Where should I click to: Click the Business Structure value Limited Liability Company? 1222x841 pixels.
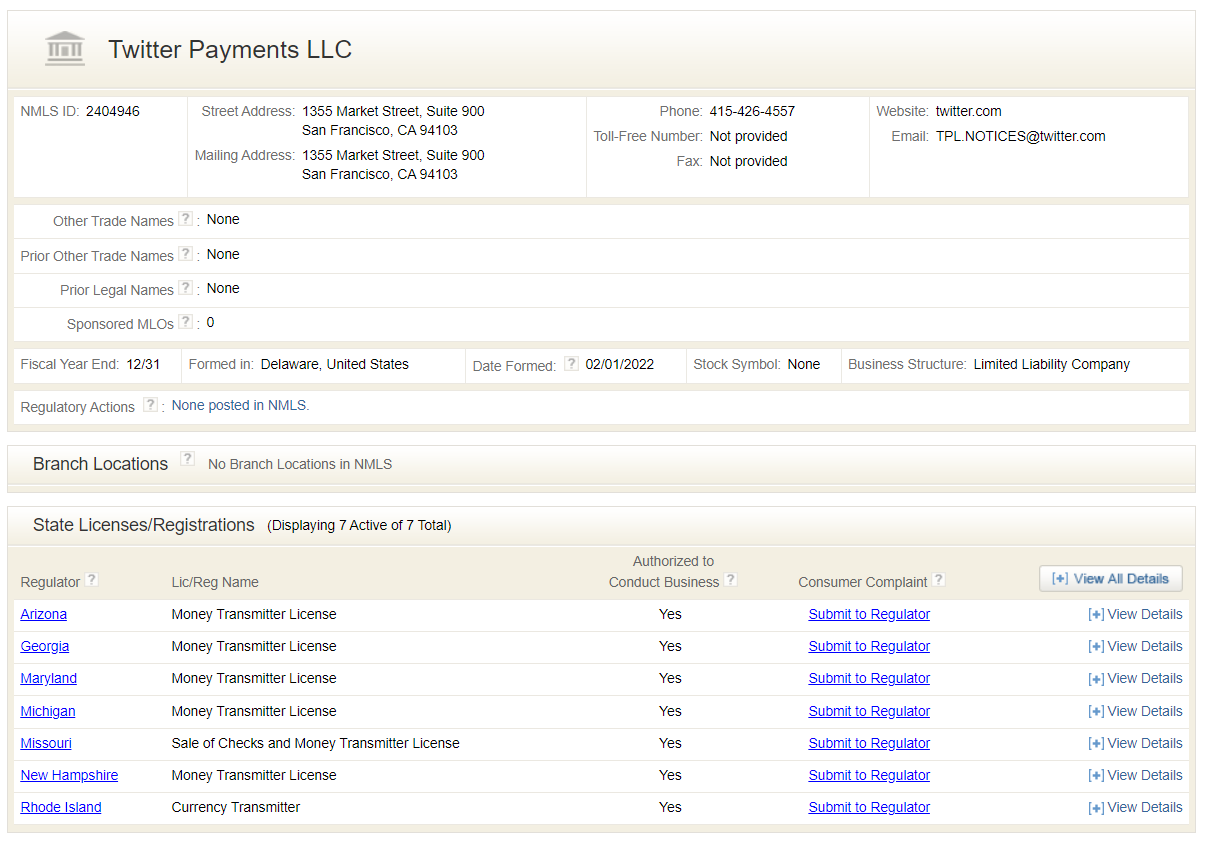pyautogui.click(x=1052, y=364)
